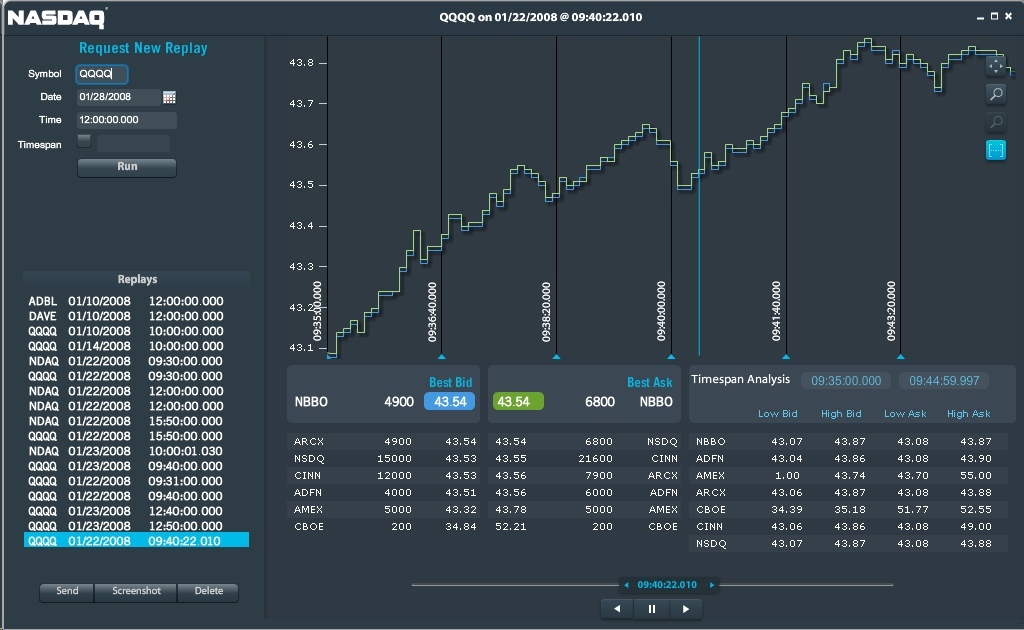This screenshot has width=1024, height=630.
Task: Select NDAQ 01/22/2008 15:50:00.000 replay
Action: [136, 421]
